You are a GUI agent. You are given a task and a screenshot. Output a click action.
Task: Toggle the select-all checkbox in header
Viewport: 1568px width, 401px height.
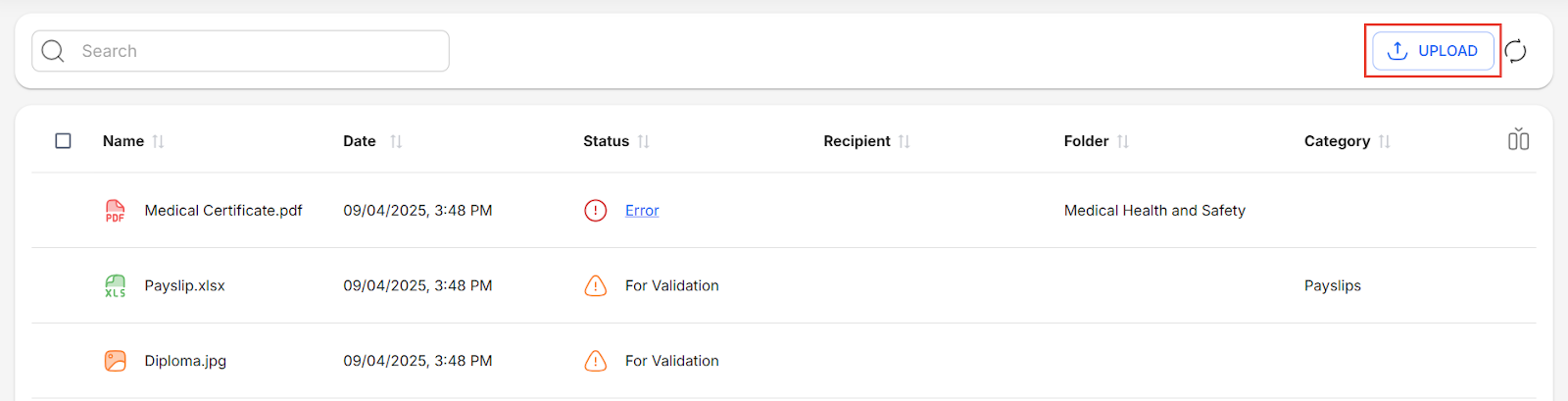click(x=63, y=141)
